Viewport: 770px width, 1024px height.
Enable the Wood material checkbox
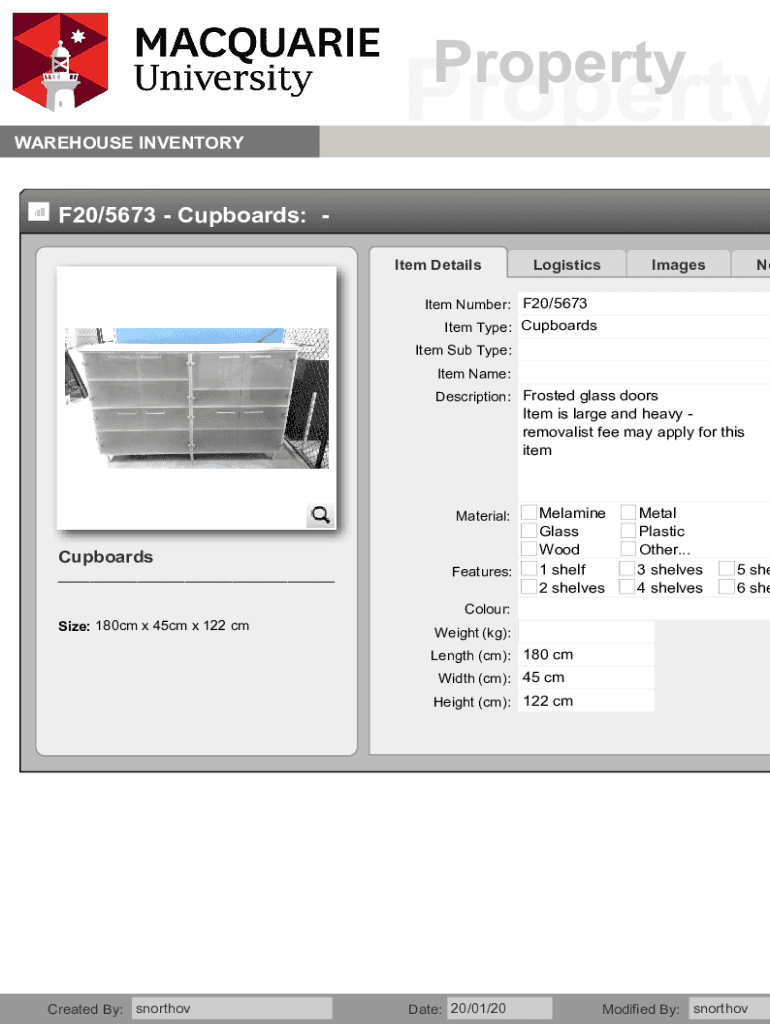[528, 549]
